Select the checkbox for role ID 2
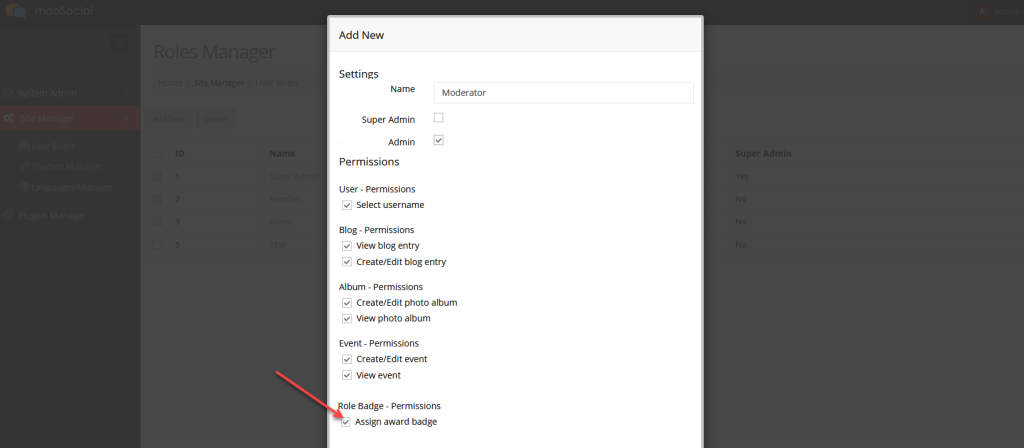The image size is (1024, 448). coord(157,199)
